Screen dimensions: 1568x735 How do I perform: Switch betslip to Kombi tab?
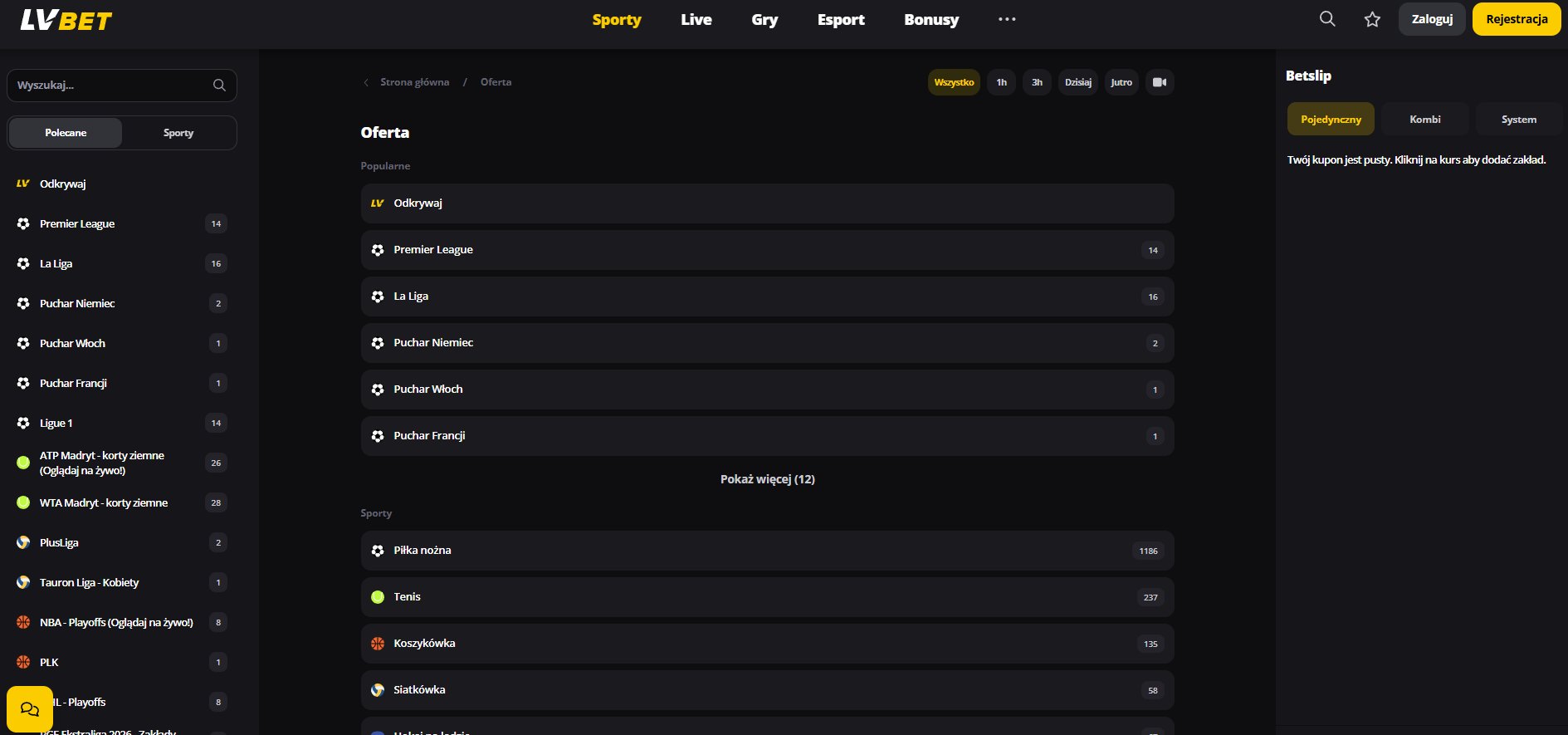coord(1424,120)
